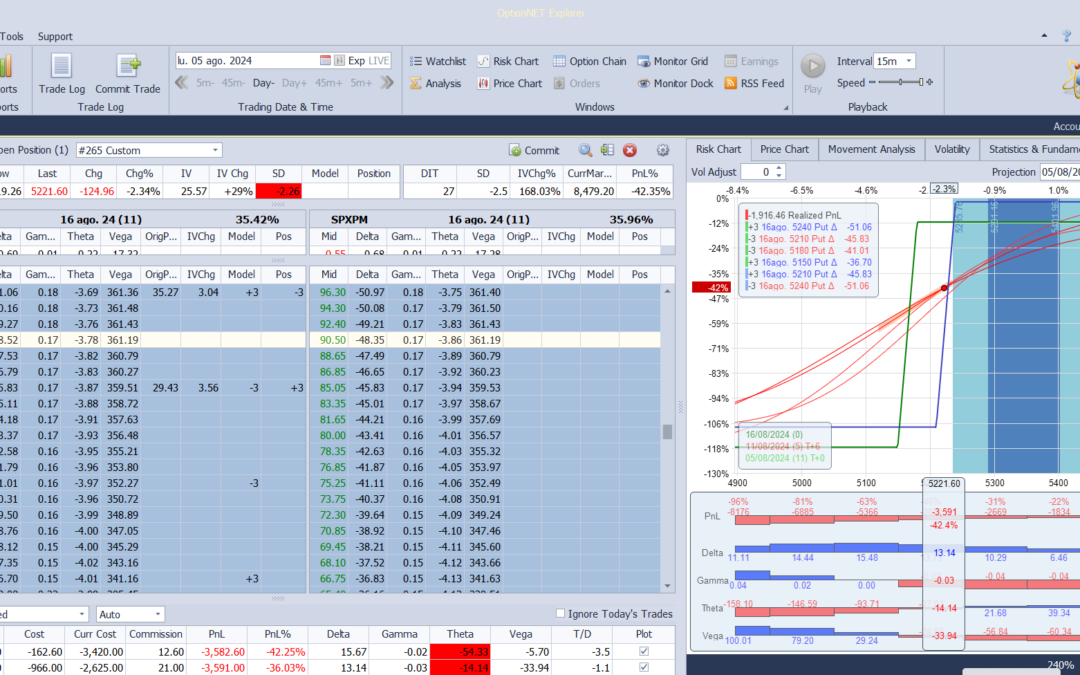1080x675 pixels.
Task: Click the help icon at top right
Action: click(1067, 36)
